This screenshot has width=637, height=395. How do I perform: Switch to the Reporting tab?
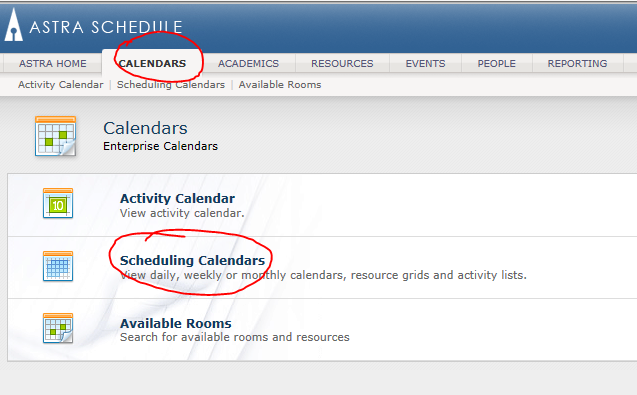[x=577, y=64]
